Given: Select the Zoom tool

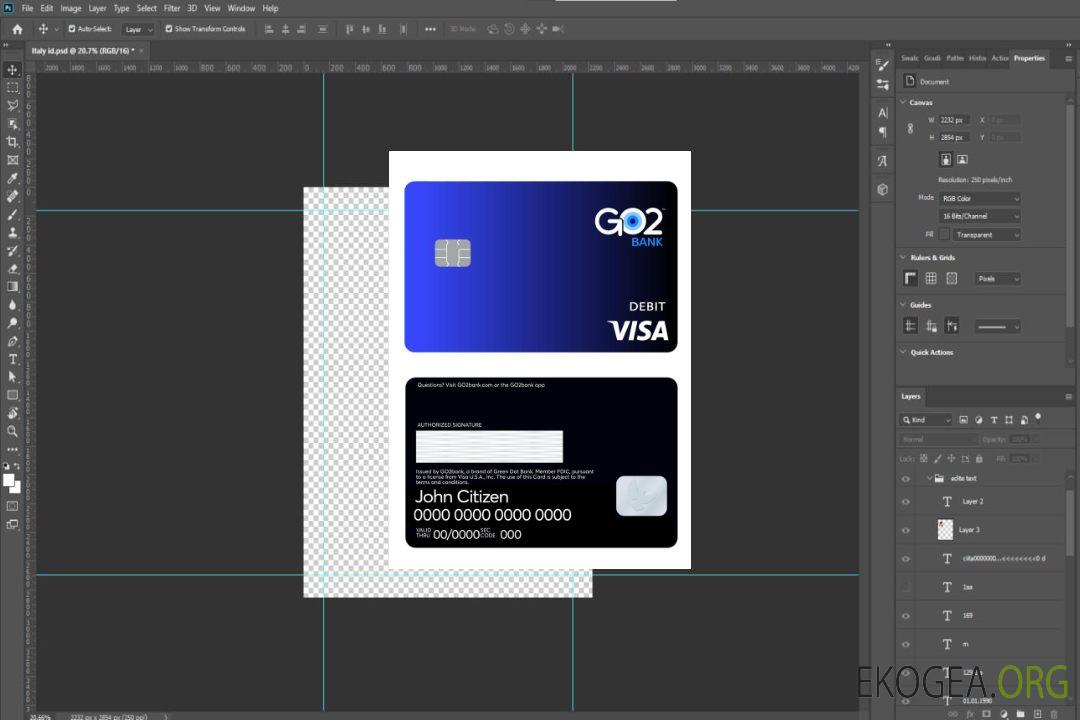Looking at the screenshot, I should click(x=12, y=431).
